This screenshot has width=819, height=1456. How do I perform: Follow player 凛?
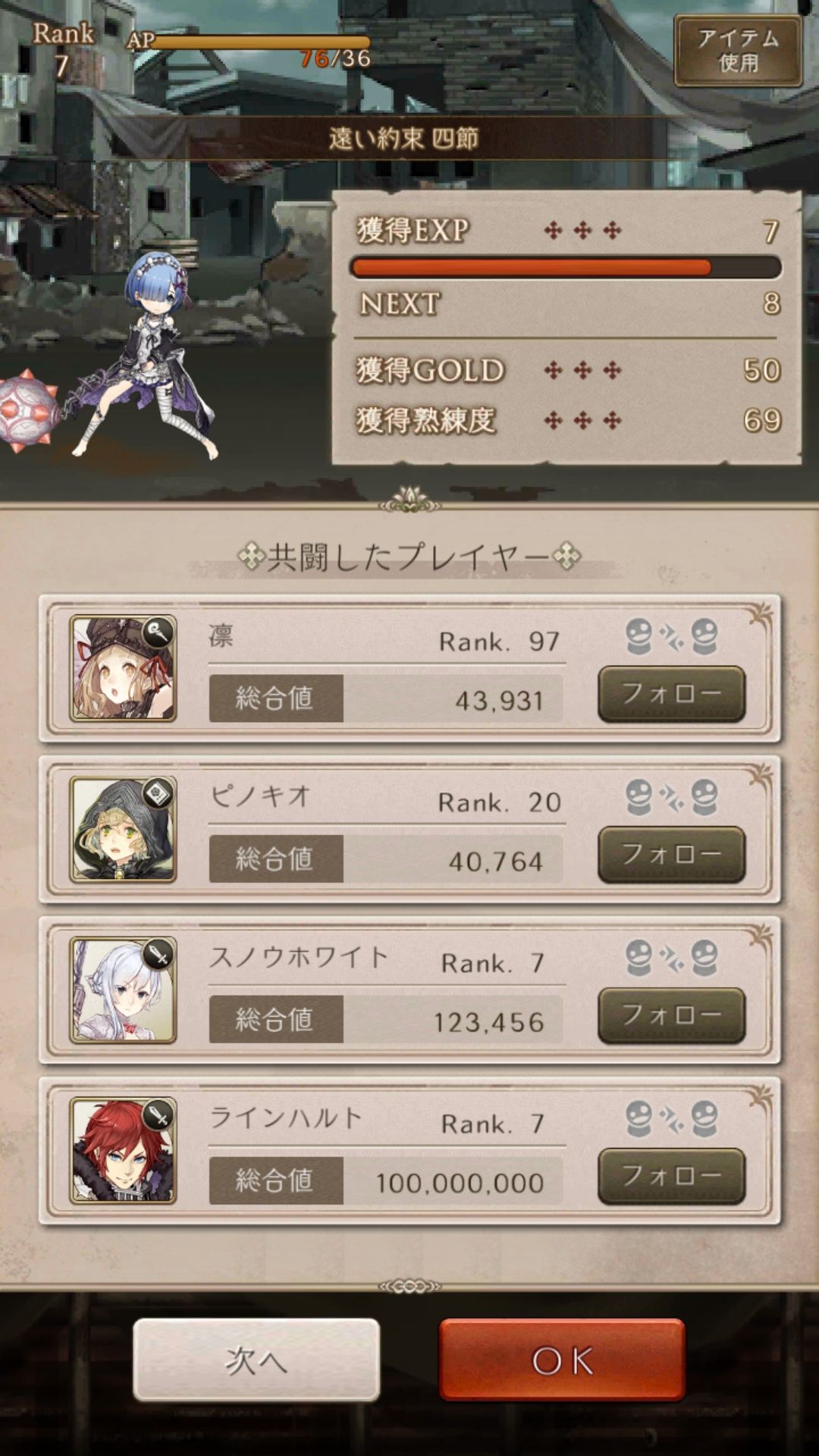[x=672, y=694]
